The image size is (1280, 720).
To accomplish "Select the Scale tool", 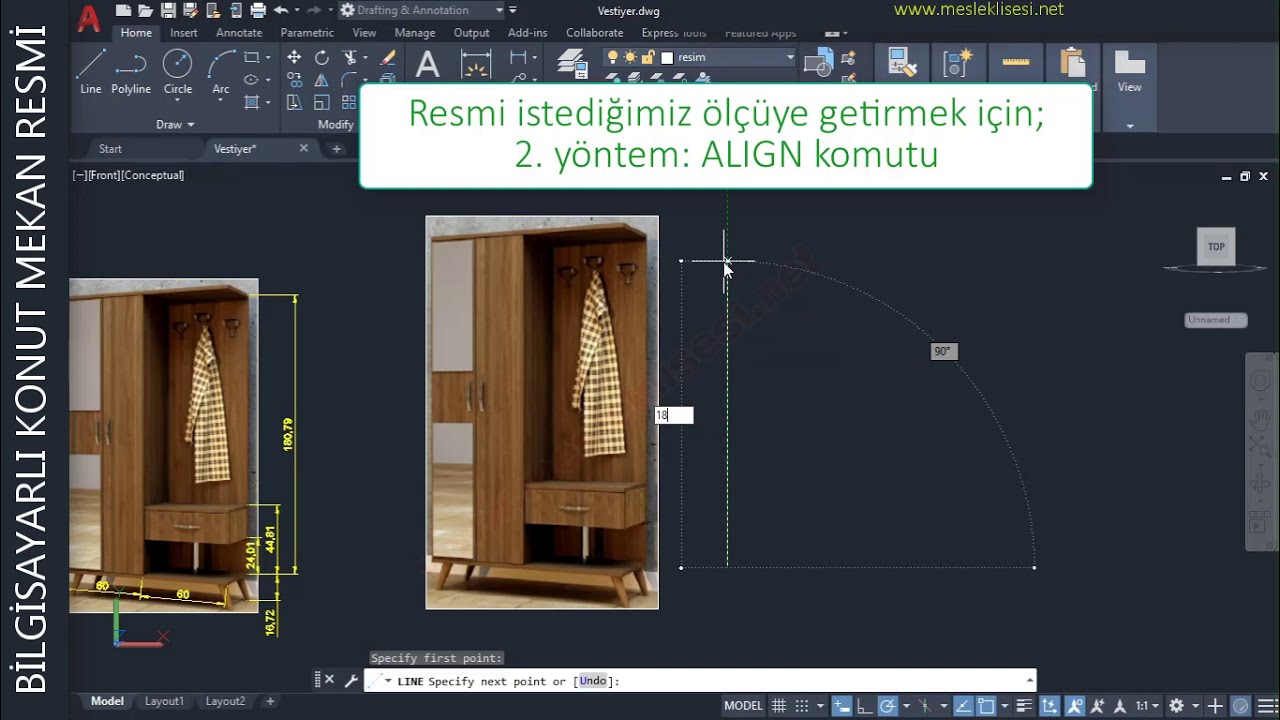I will coord(321,102).
